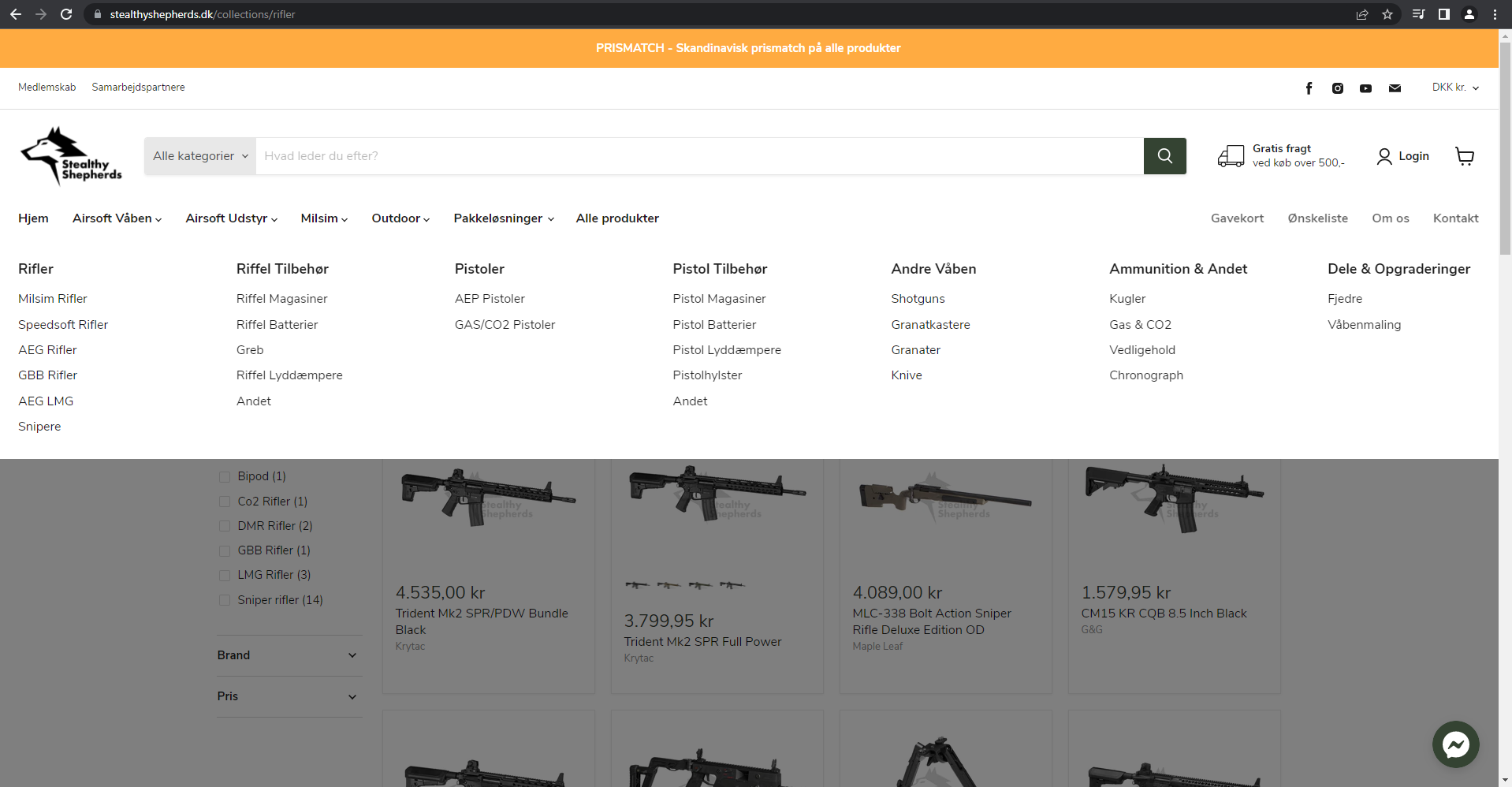Screen dimensions: 1512x787
Task: Tick the Sniper rifler checkbox
Action: (225, 600)
